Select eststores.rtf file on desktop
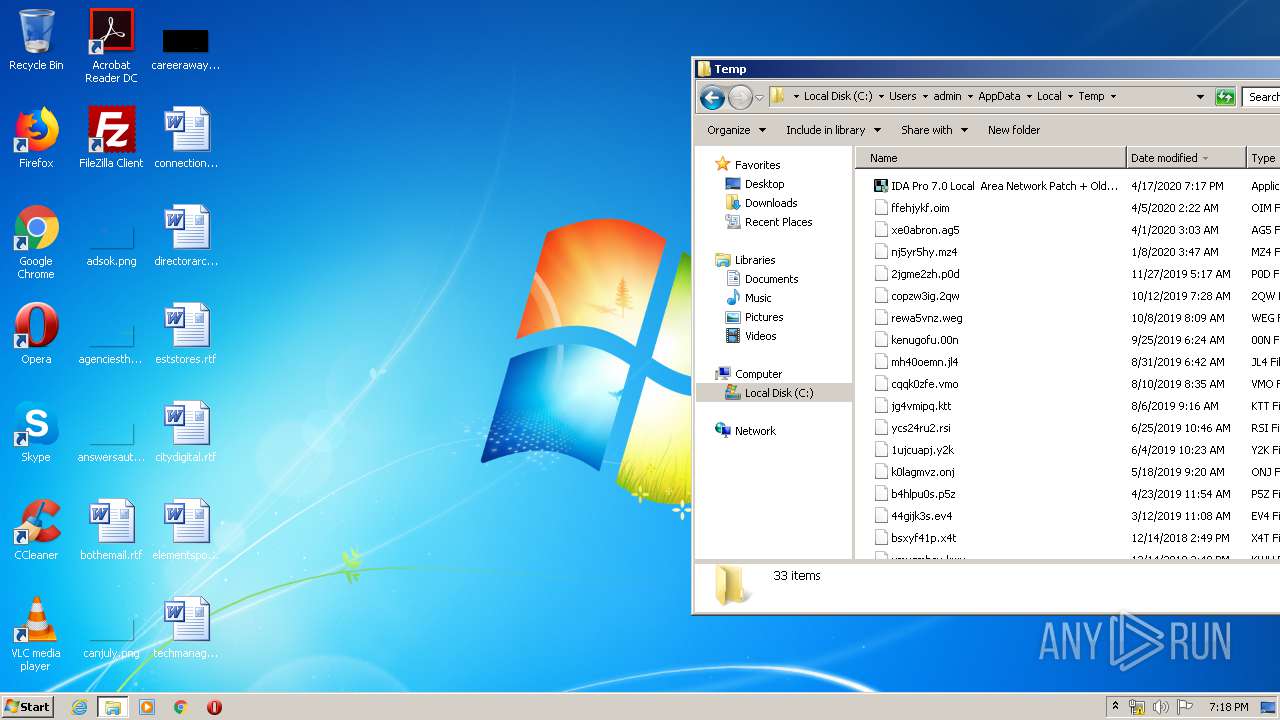 click(x=186, y=335)
